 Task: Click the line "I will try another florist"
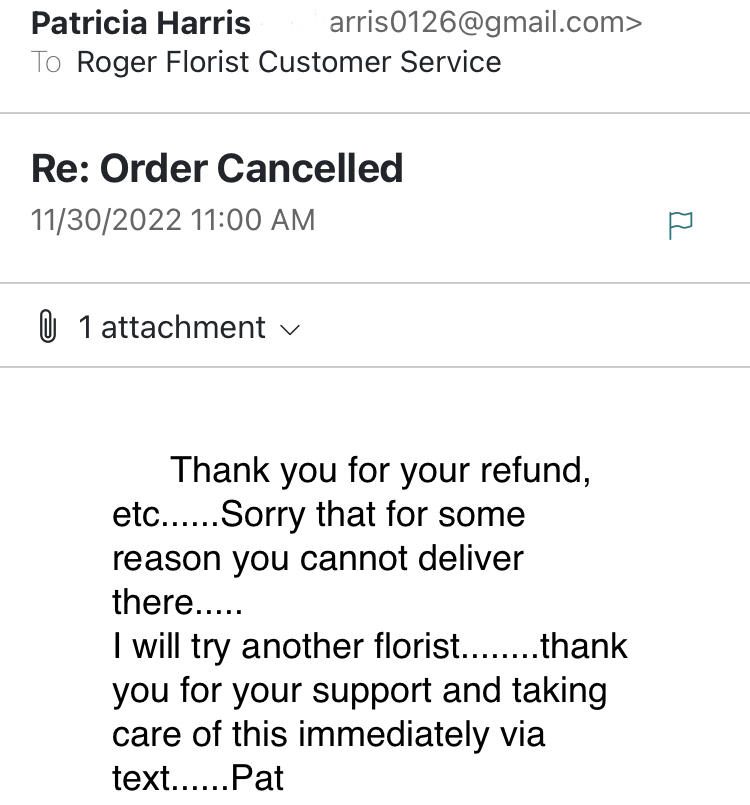tap(286, 646)
